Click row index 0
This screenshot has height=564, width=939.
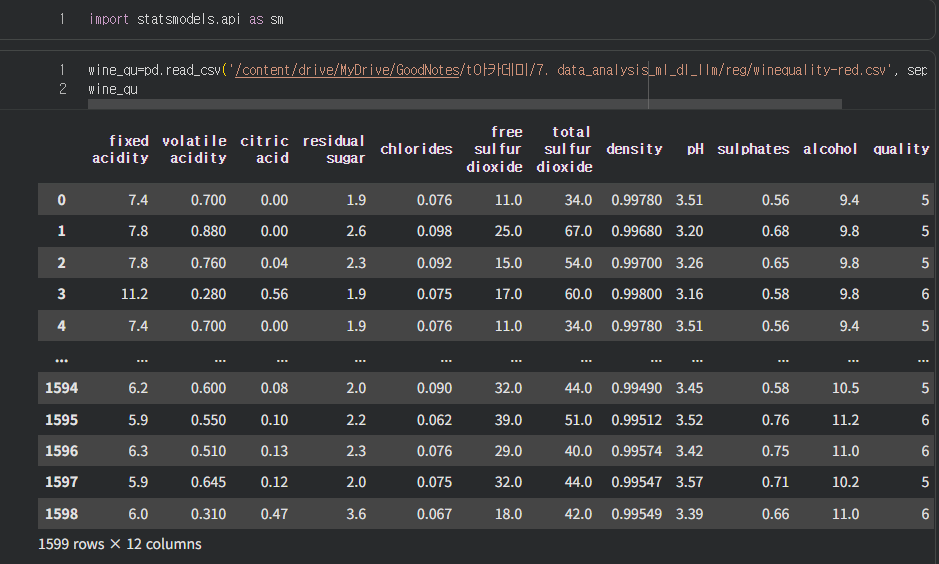[x=62, y=200]
